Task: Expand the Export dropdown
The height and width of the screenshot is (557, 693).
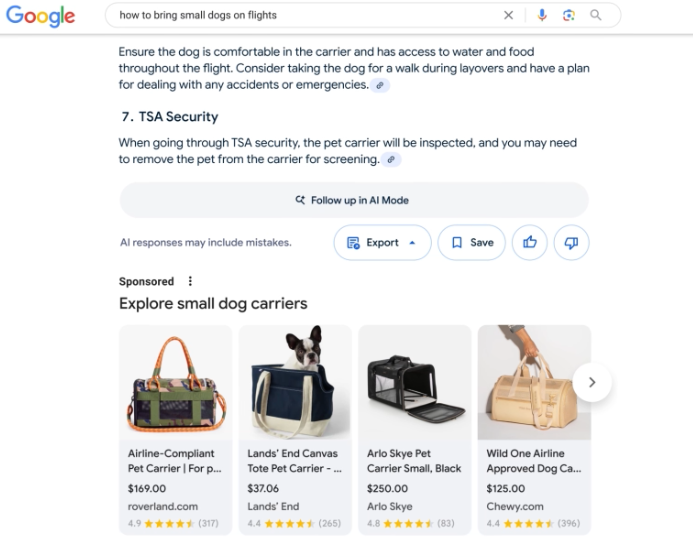Action: coord(382,243)
